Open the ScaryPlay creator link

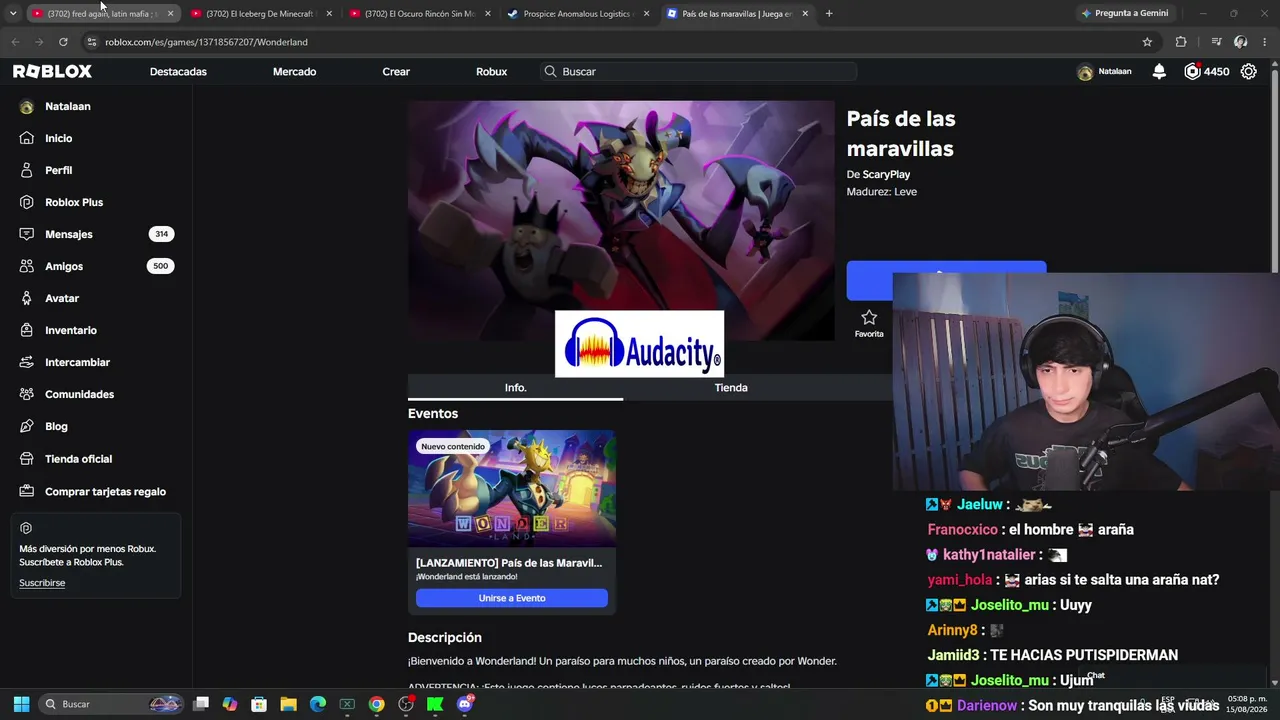coord(886,174)
